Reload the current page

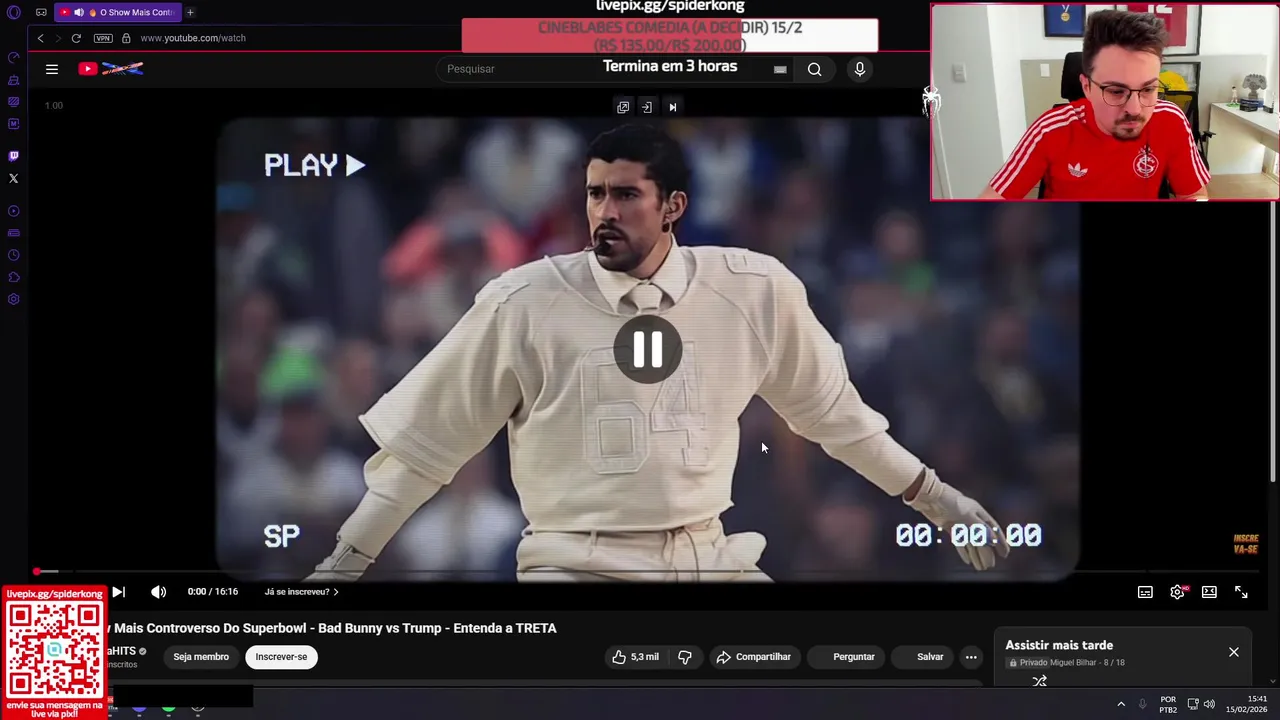pyautogui.click(x=76, y=38)
